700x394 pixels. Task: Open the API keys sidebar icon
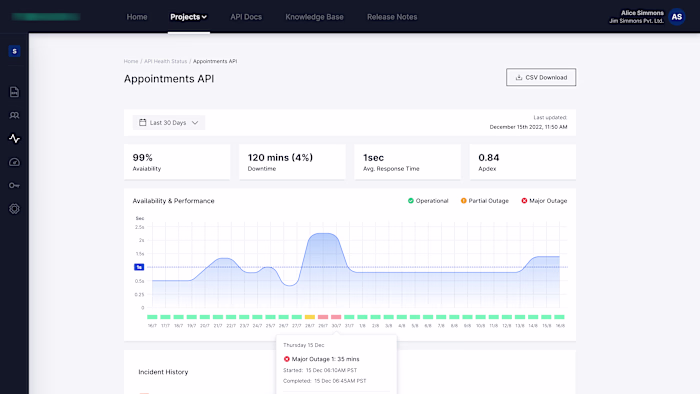(14, 185)
